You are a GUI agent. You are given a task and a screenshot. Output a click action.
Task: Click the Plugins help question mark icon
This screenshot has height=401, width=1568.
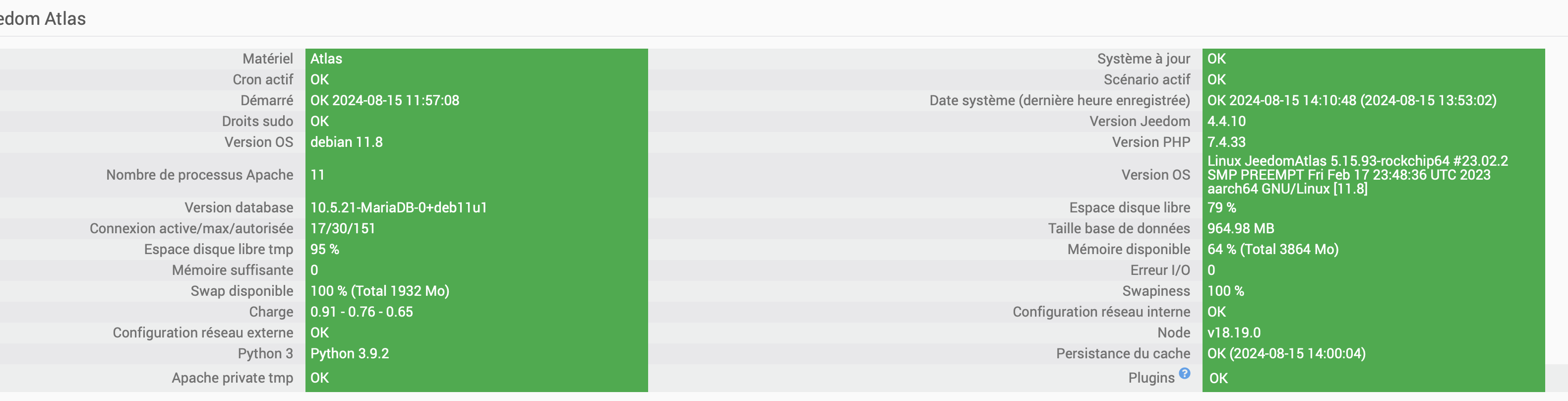click(1184, 373)
